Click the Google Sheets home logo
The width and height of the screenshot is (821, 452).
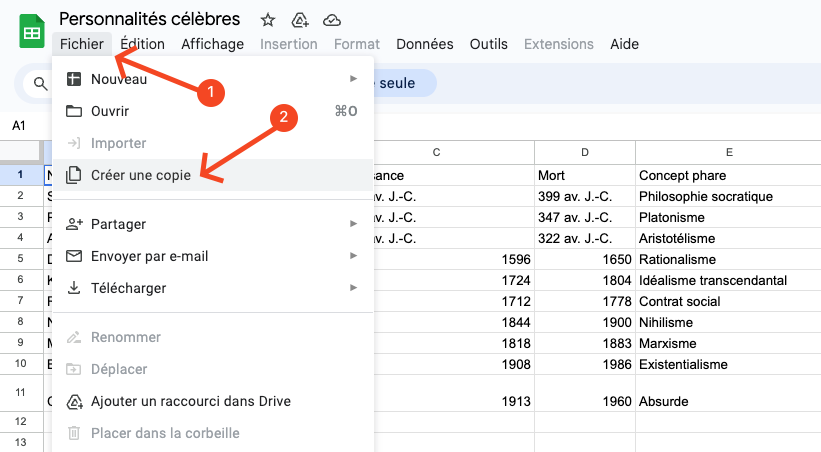click(x=32, y=31)
